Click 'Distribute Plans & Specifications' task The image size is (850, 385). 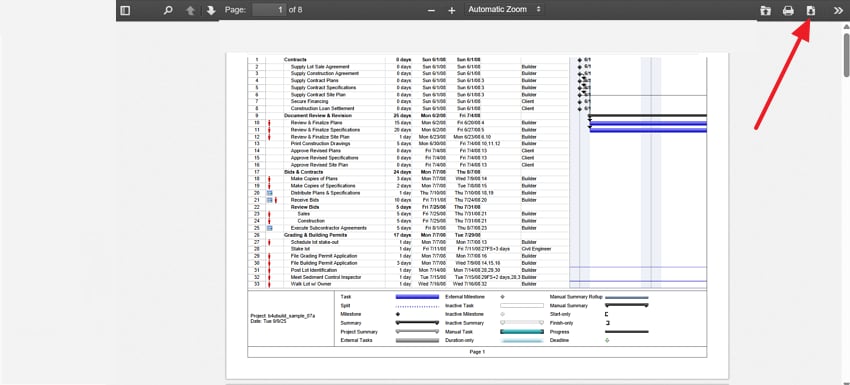click(x=325, y=193)
